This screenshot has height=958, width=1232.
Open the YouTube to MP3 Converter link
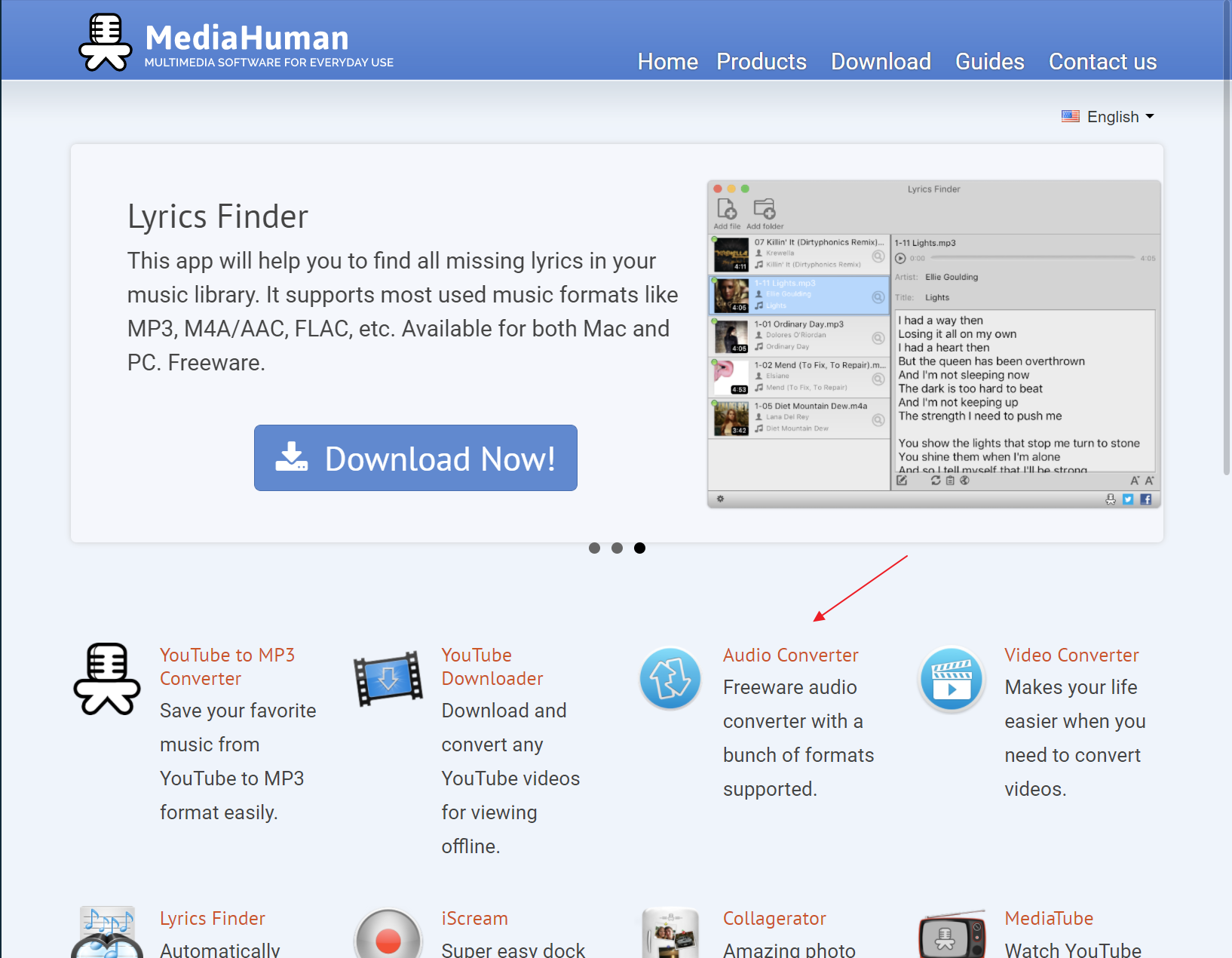pos(227,667)
